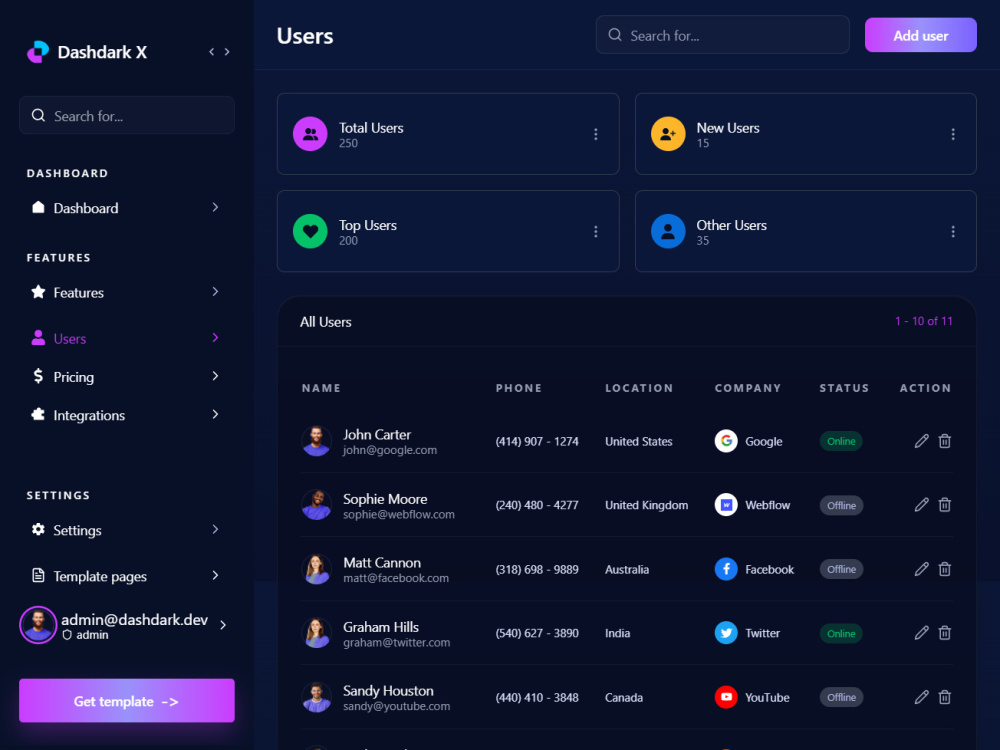The width and height of the screenshot is (1000, 750).
Task: Open the admin account menu chevron
Action: point(223,625)
